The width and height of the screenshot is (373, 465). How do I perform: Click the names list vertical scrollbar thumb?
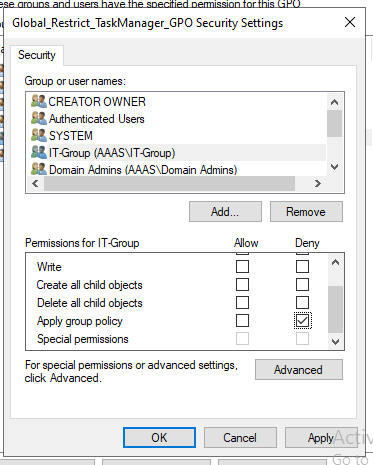pos(334,123)
